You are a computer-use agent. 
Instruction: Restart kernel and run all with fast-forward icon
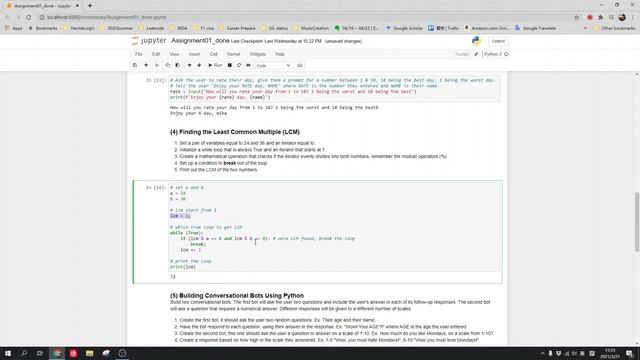pos(248,65)
